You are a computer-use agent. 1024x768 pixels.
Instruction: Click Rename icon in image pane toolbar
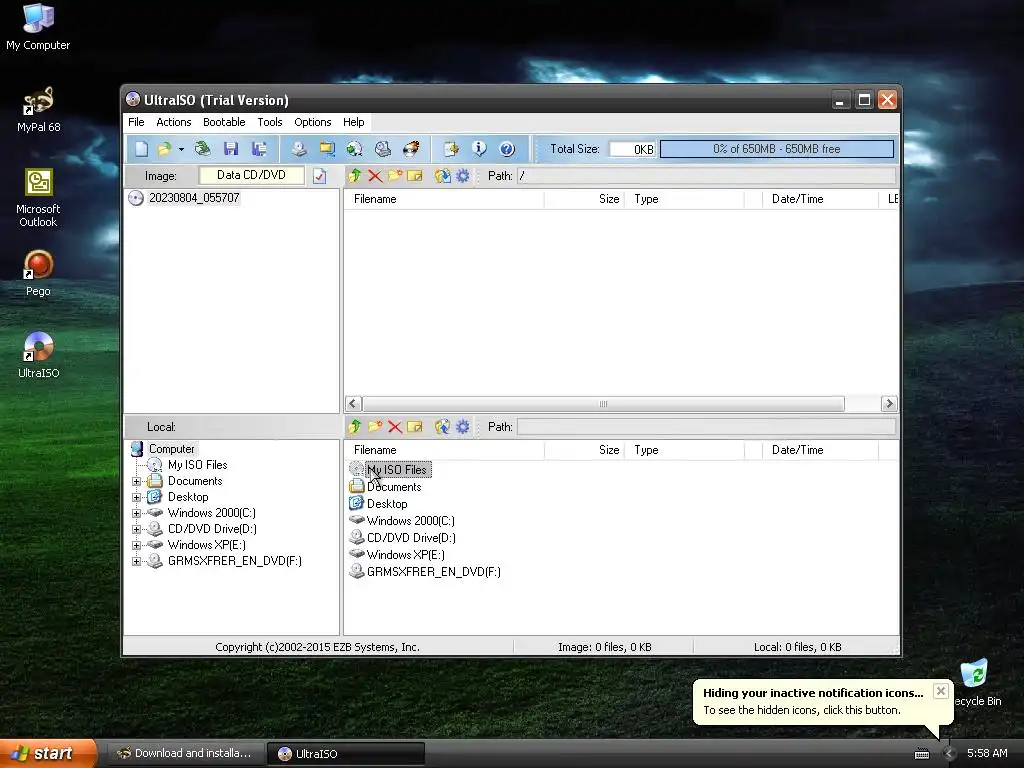click(415, 175)
